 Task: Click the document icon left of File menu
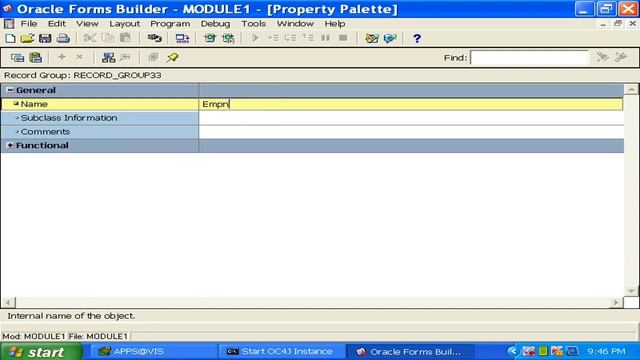coord(9,24)
